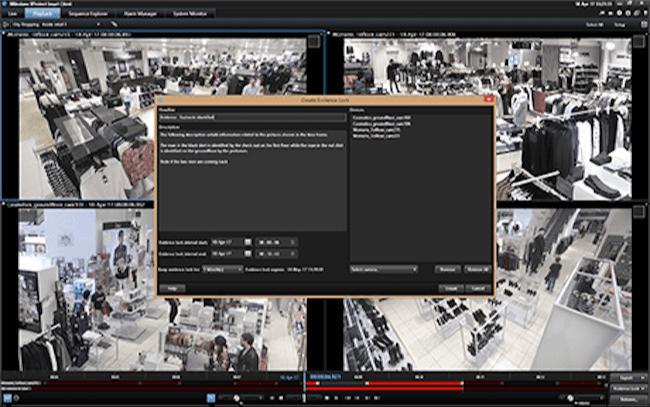
Task: Toggle the top-left camera view selection box
Action: [314, 41]
